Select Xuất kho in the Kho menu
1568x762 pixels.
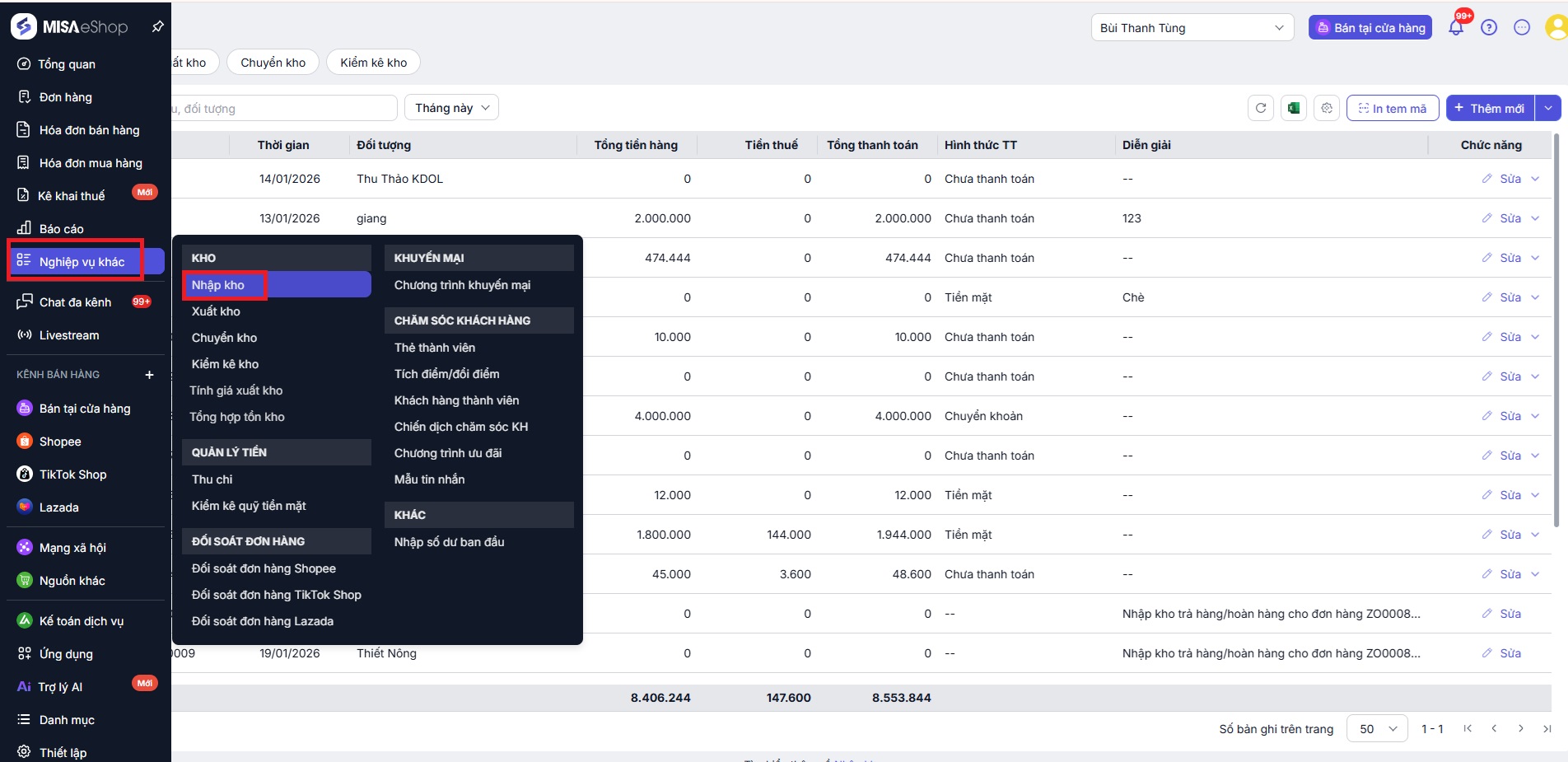tap(216, 311)
